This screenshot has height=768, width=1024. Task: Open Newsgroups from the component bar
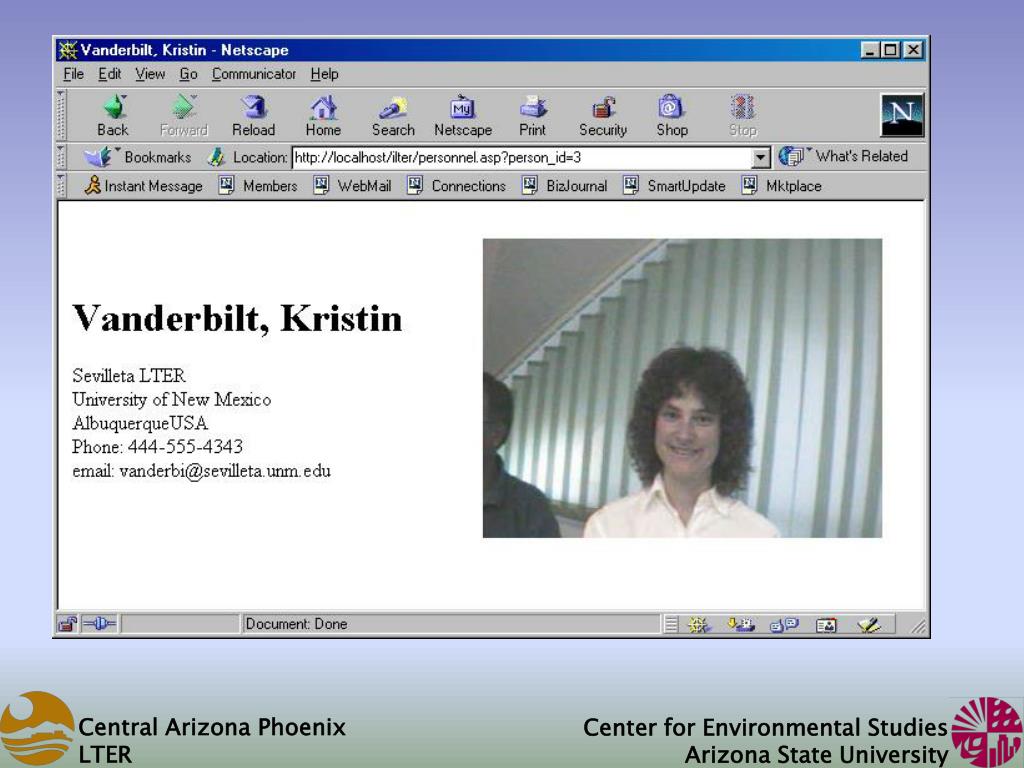click(x=784, y=625)
